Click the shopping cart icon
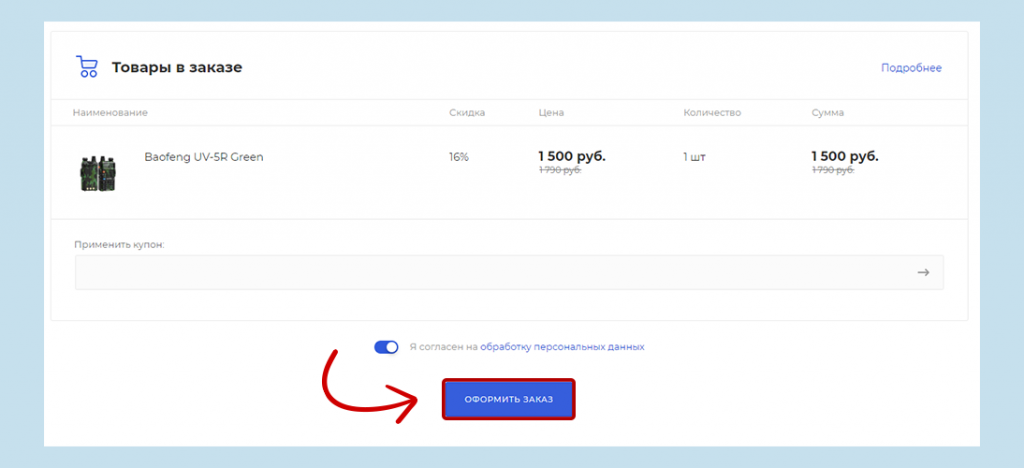 [87, 67]
